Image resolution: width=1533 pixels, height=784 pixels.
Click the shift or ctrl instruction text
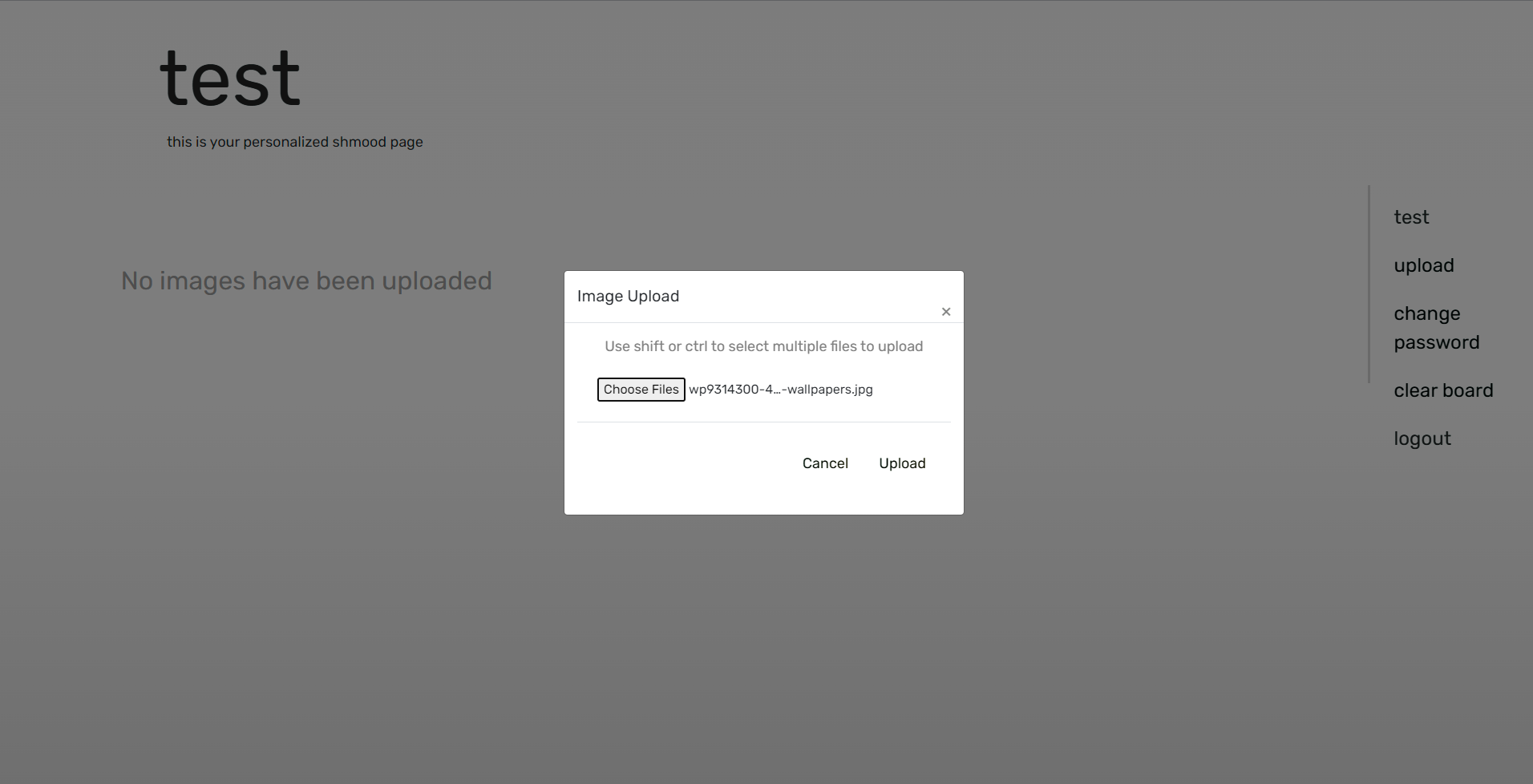coord(763,346)
